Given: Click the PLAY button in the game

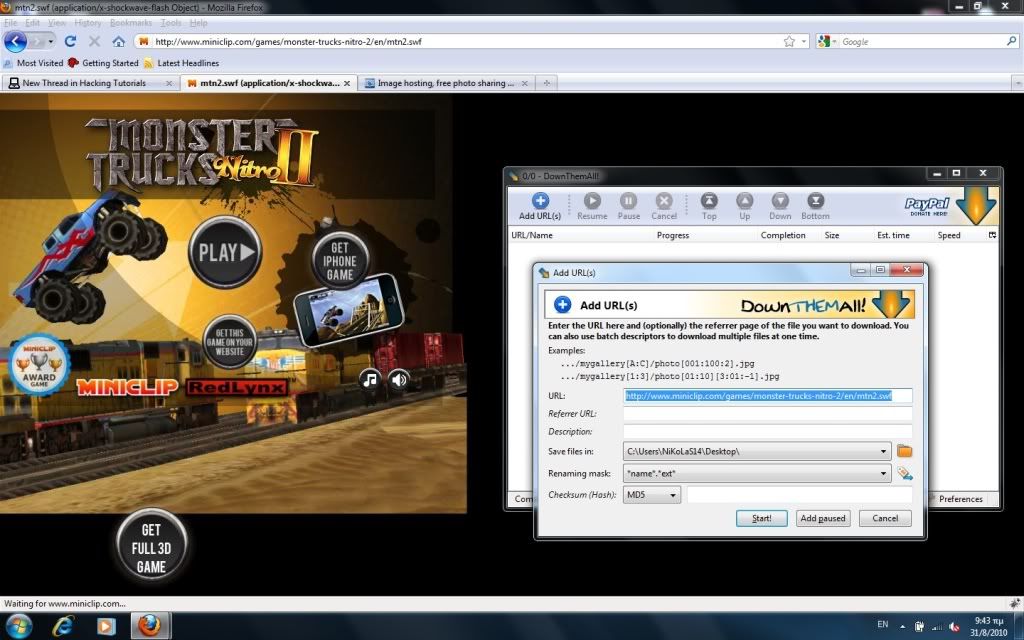Looking at the screenshot, I should pyautogui.click(x=225, y=252).
